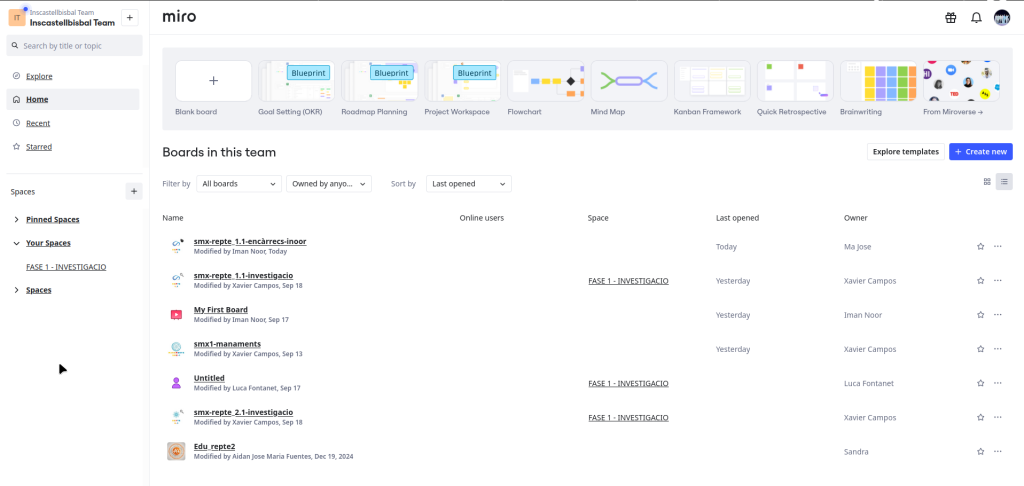The image size is (1024, 486).
Task: Toggle the star on the smx1-manaments board
Action: (980, 349)
